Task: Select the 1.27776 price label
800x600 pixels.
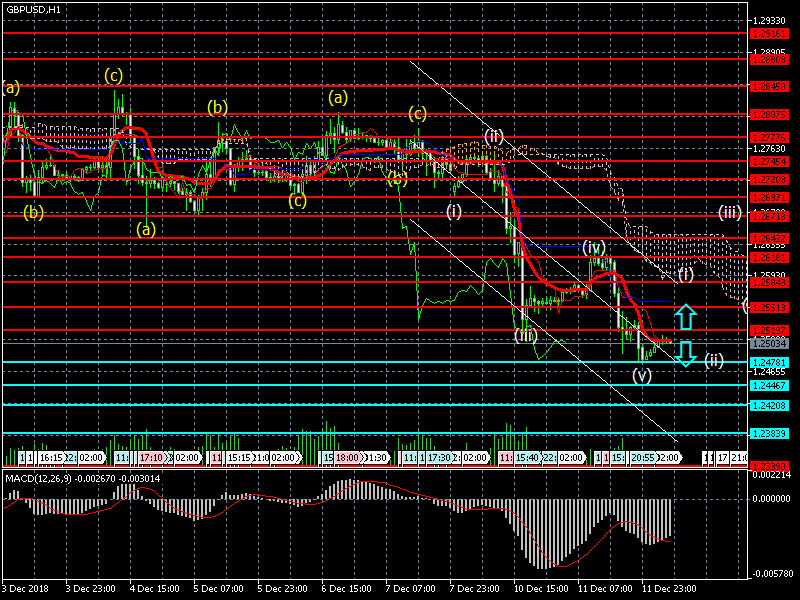Action: pyautogui.click(x=769, y=137)
